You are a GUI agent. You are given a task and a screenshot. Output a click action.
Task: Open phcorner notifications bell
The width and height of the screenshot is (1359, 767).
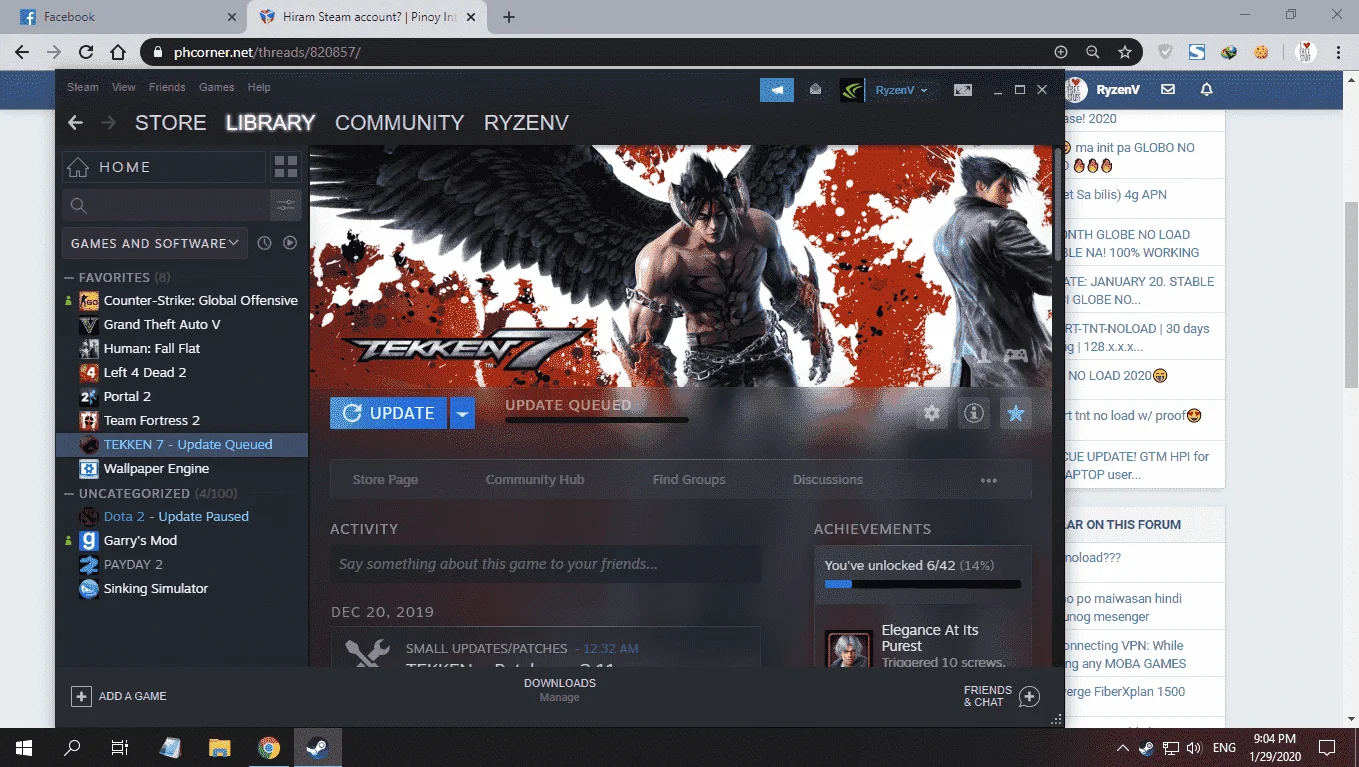click(1206, 90)
